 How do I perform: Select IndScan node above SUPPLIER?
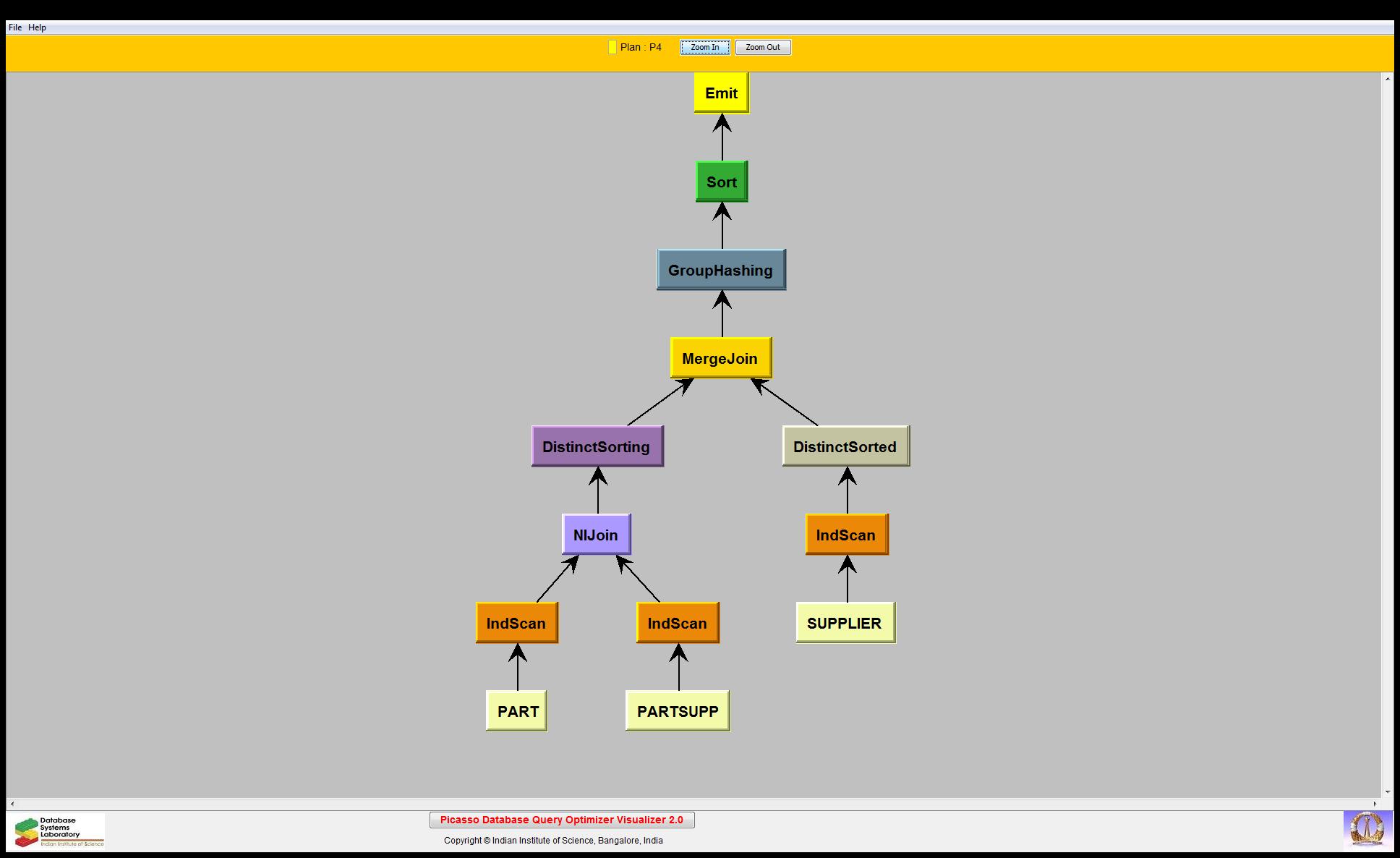pos(846,535)
